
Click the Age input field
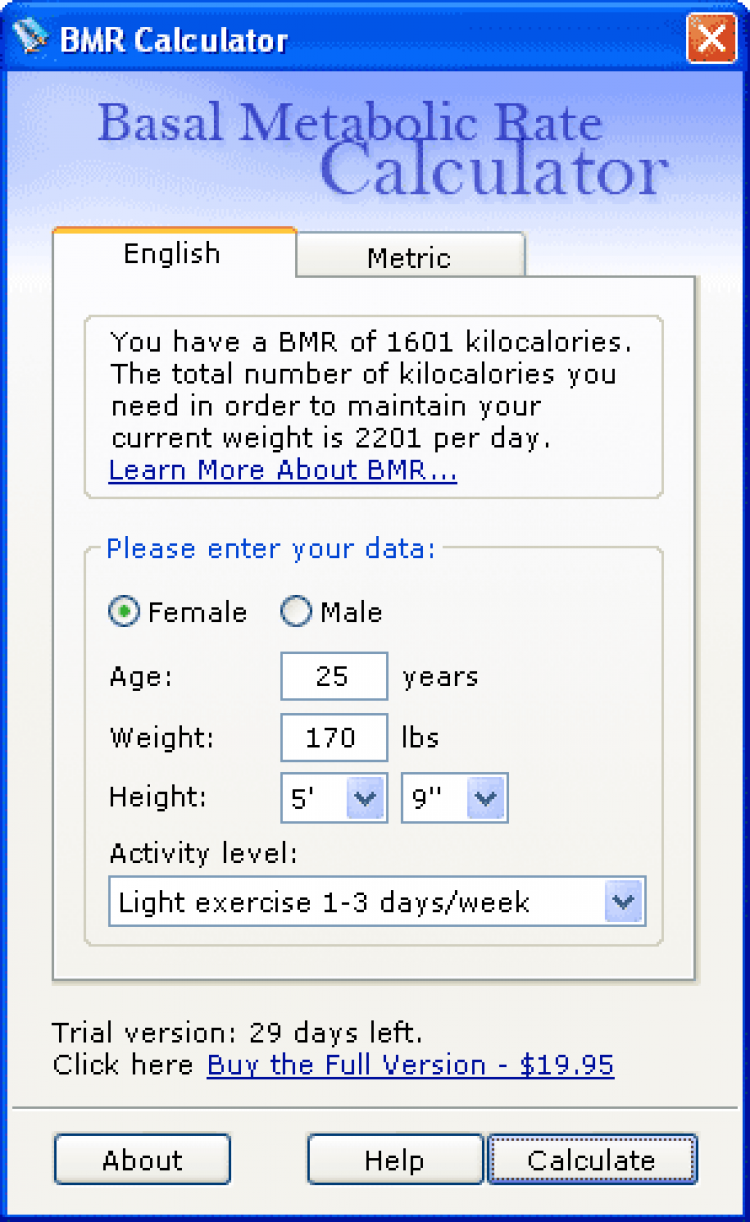pyautogui.click(x=333, y=677)
